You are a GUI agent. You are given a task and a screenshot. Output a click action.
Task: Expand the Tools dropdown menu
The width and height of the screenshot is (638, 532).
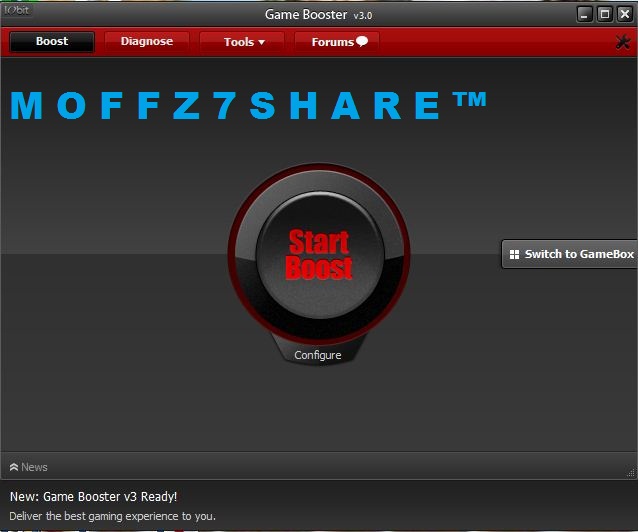pos(242,42)
